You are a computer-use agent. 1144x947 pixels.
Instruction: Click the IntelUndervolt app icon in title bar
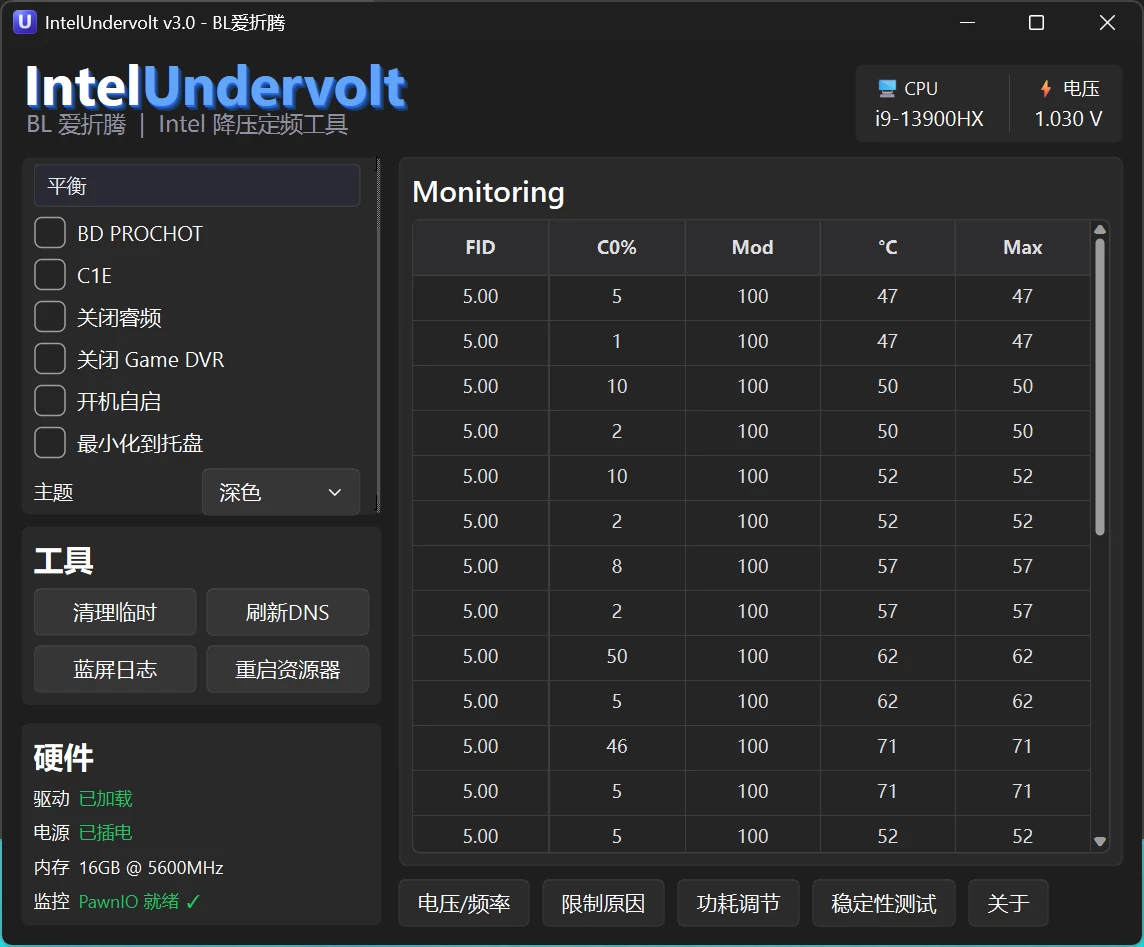tap(24, 22)
